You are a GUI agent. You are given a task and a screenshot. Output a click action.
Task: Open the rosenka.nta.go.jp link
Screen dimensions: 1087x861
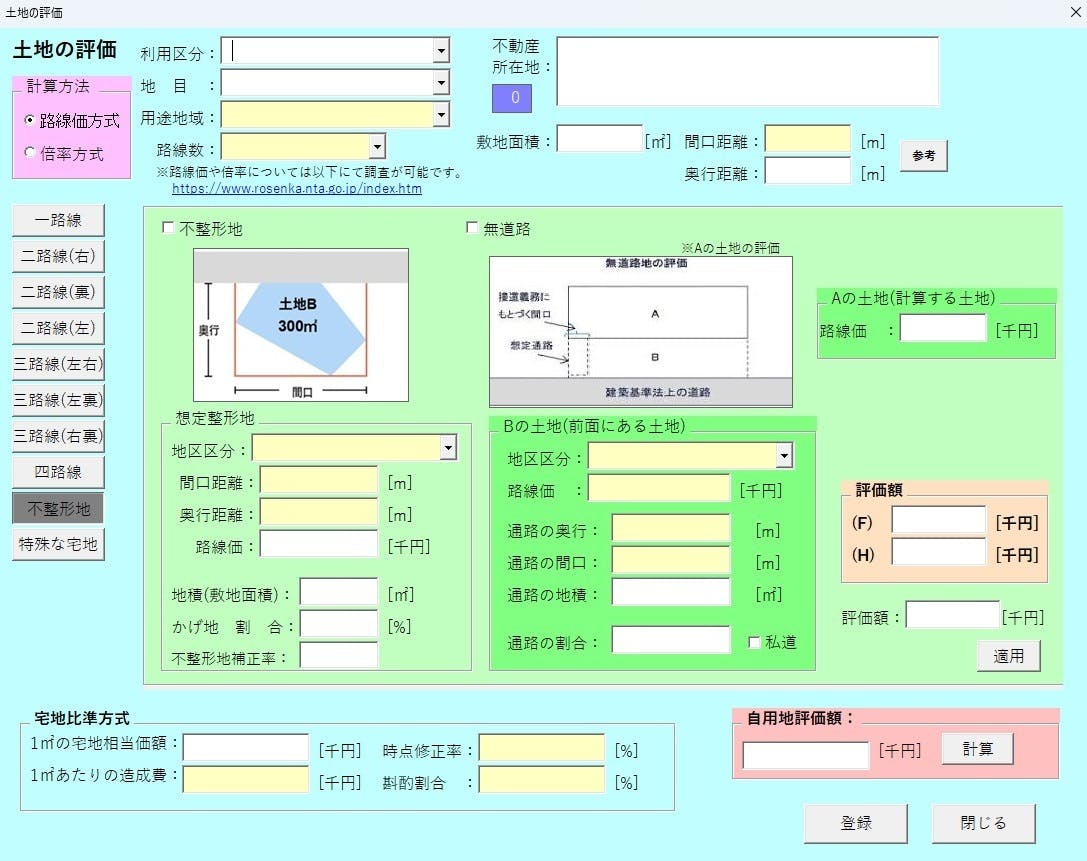[x=296, y=188]
